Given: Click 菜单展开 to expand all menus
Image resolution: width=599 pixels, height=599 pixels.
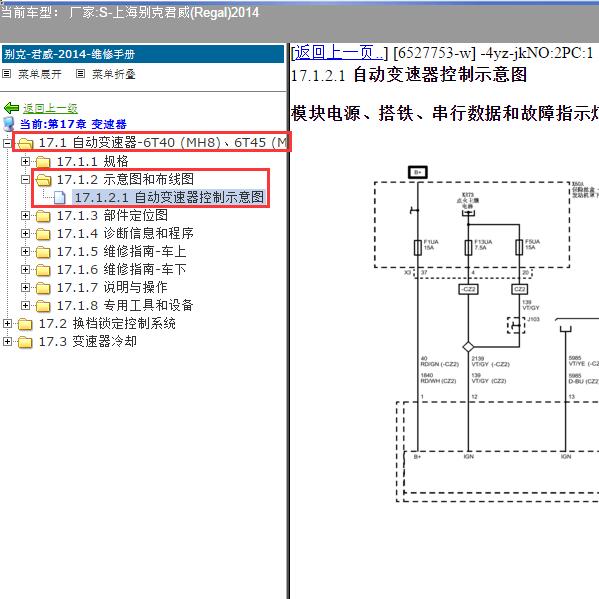Looking at the screenshot, I should (40, 74).
